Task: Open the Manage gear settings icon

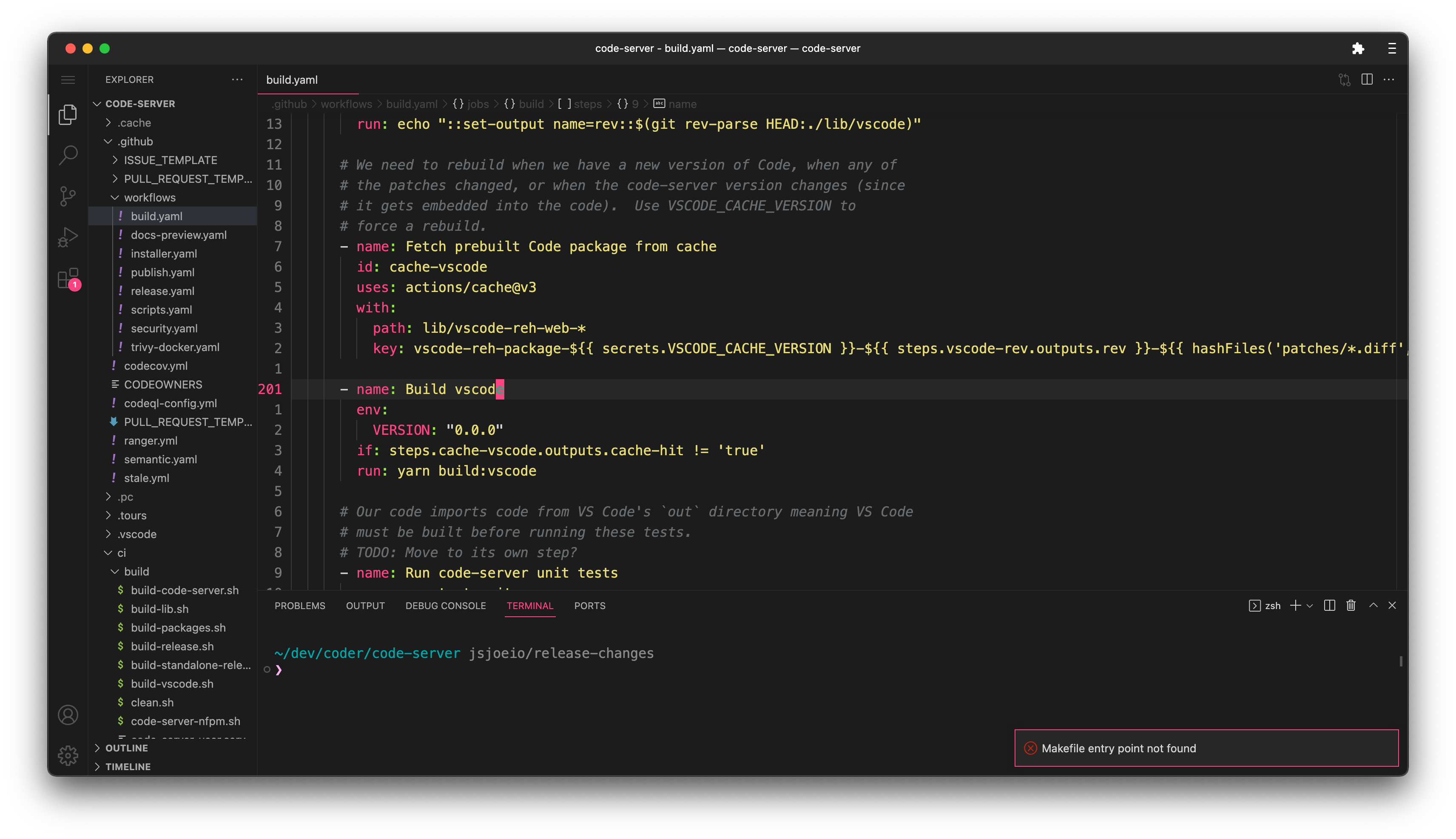Action: coord(68,755)
